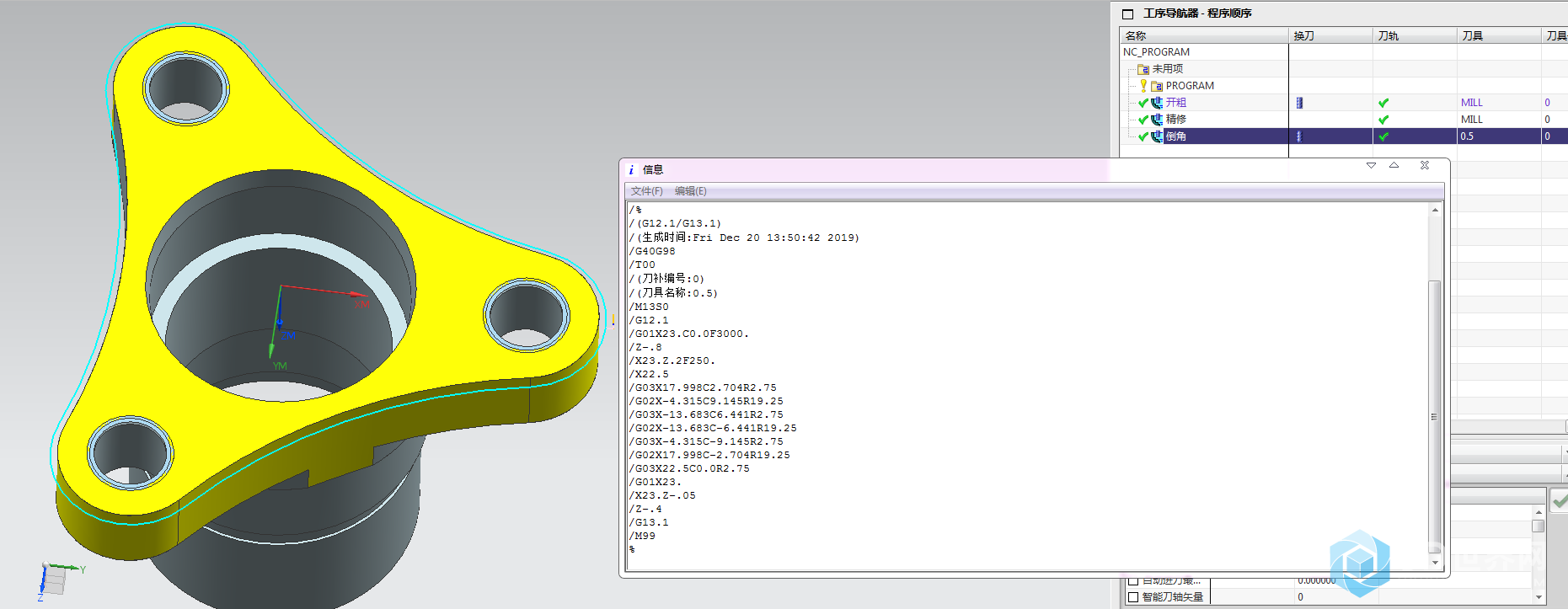
Task: Click the Information window vertical scrollbar thumb
Action: (x=1434, y=416)
